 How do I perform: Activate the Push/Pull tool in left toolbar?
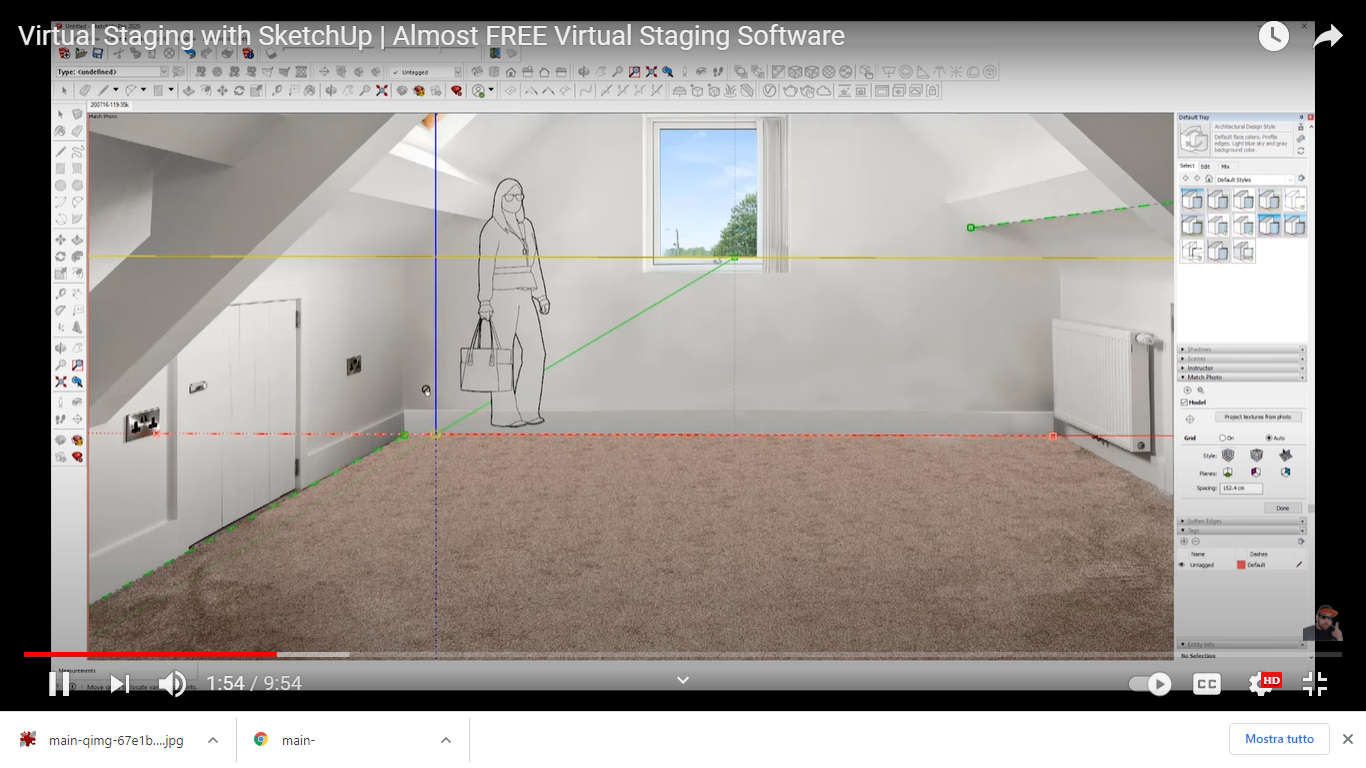[77, 240]
